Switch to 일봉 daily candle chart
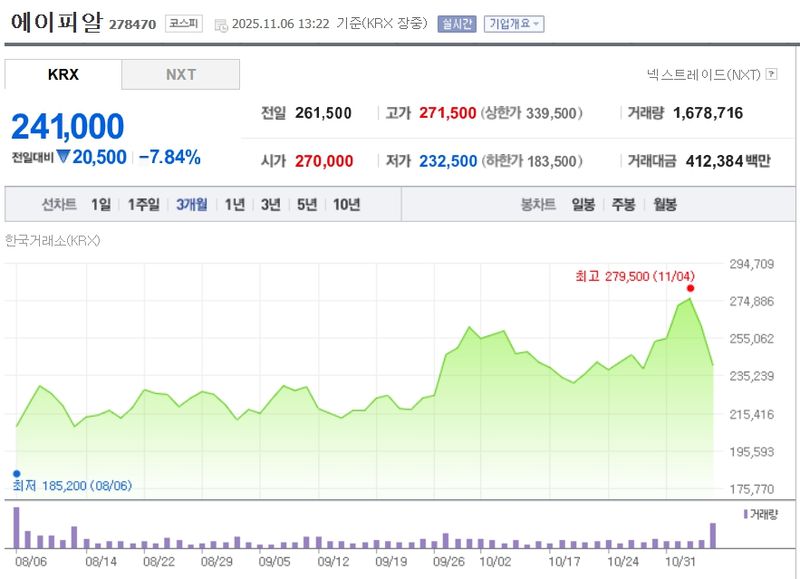The width and height of the screenshot is (800, 579). pyautogui.click(x=583, y=204)
